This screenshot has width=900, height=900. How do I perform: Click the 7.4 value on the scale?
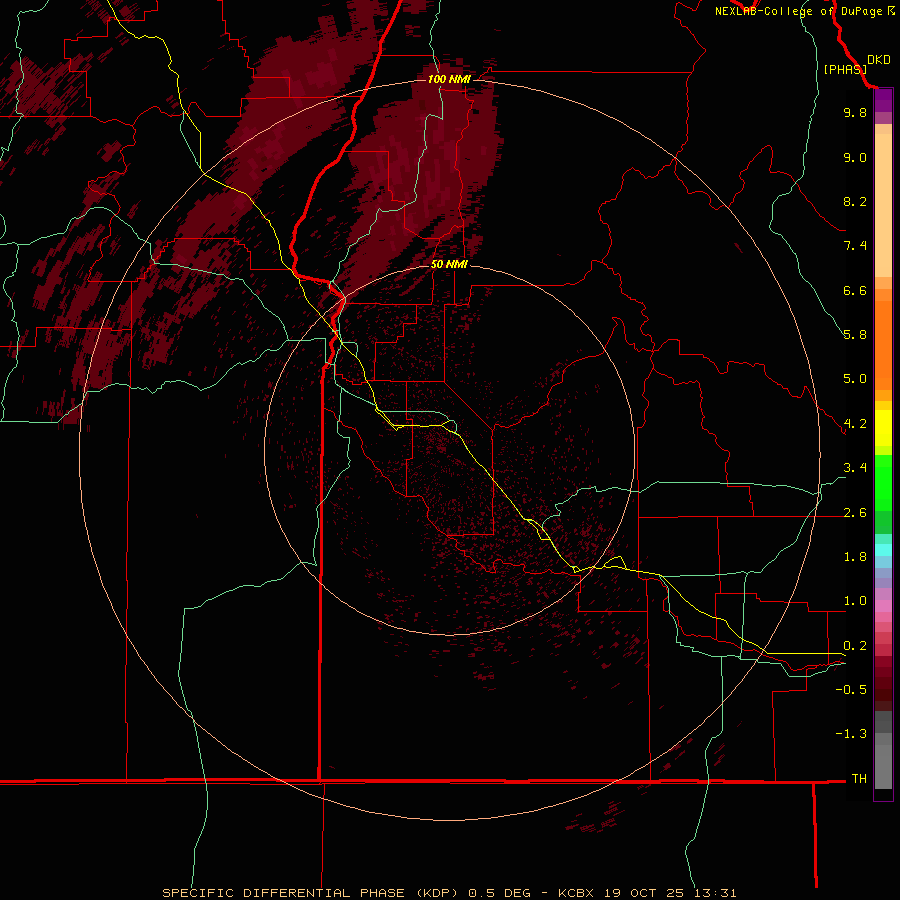(x=855, y=246)
